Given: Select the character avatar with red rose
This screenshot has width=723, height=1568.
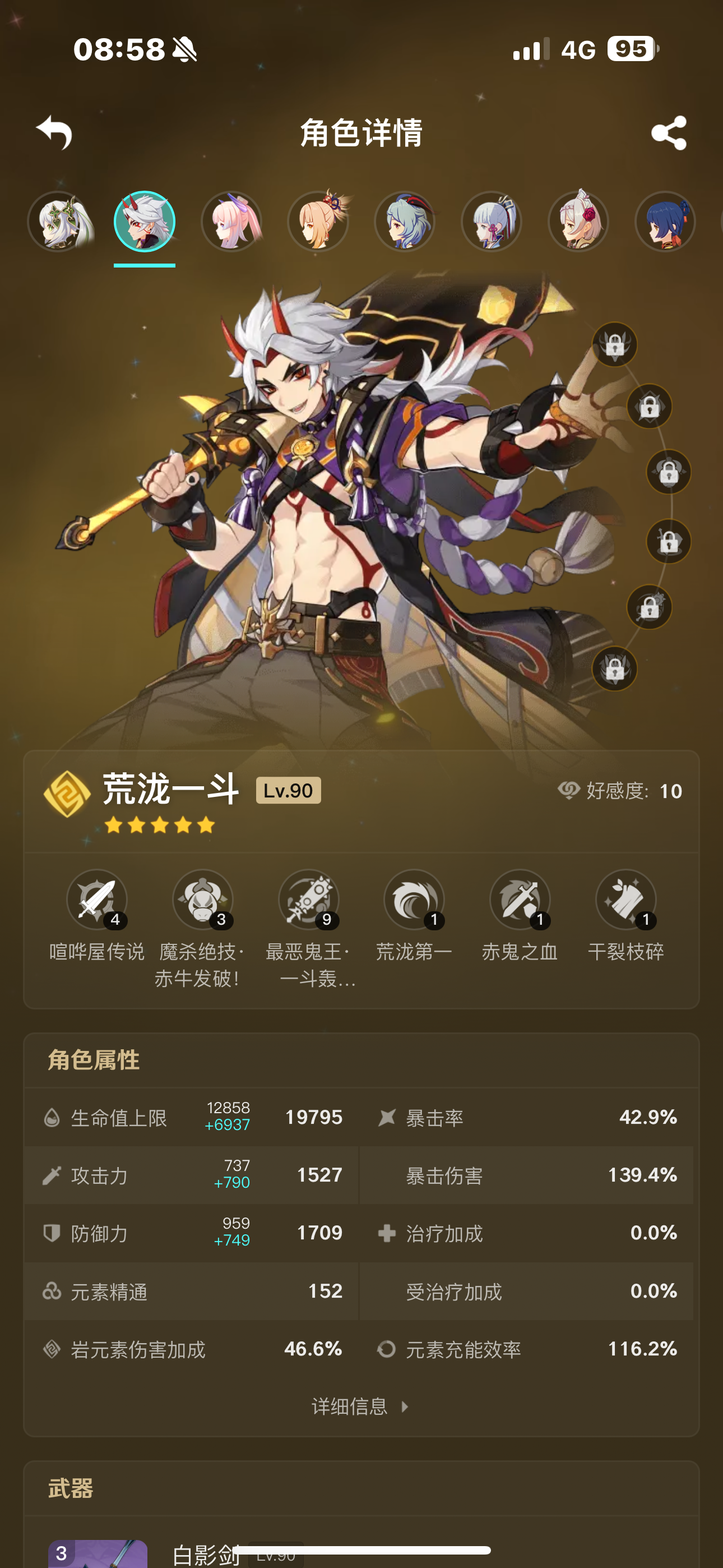Looking at the screenshot, I should [x=578, y=222].
